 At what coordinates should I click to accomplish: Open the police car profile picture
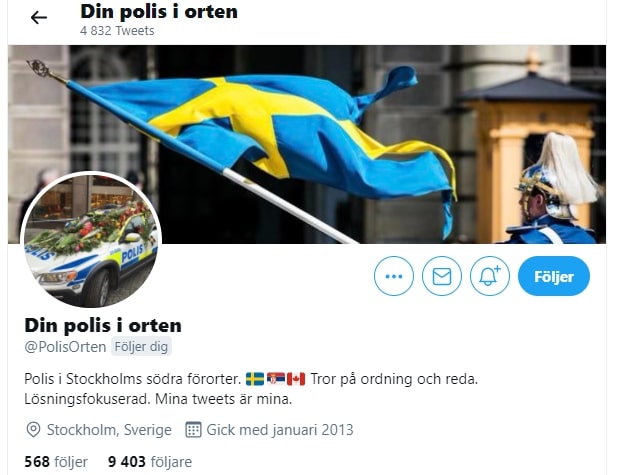(x=91, y=240)
